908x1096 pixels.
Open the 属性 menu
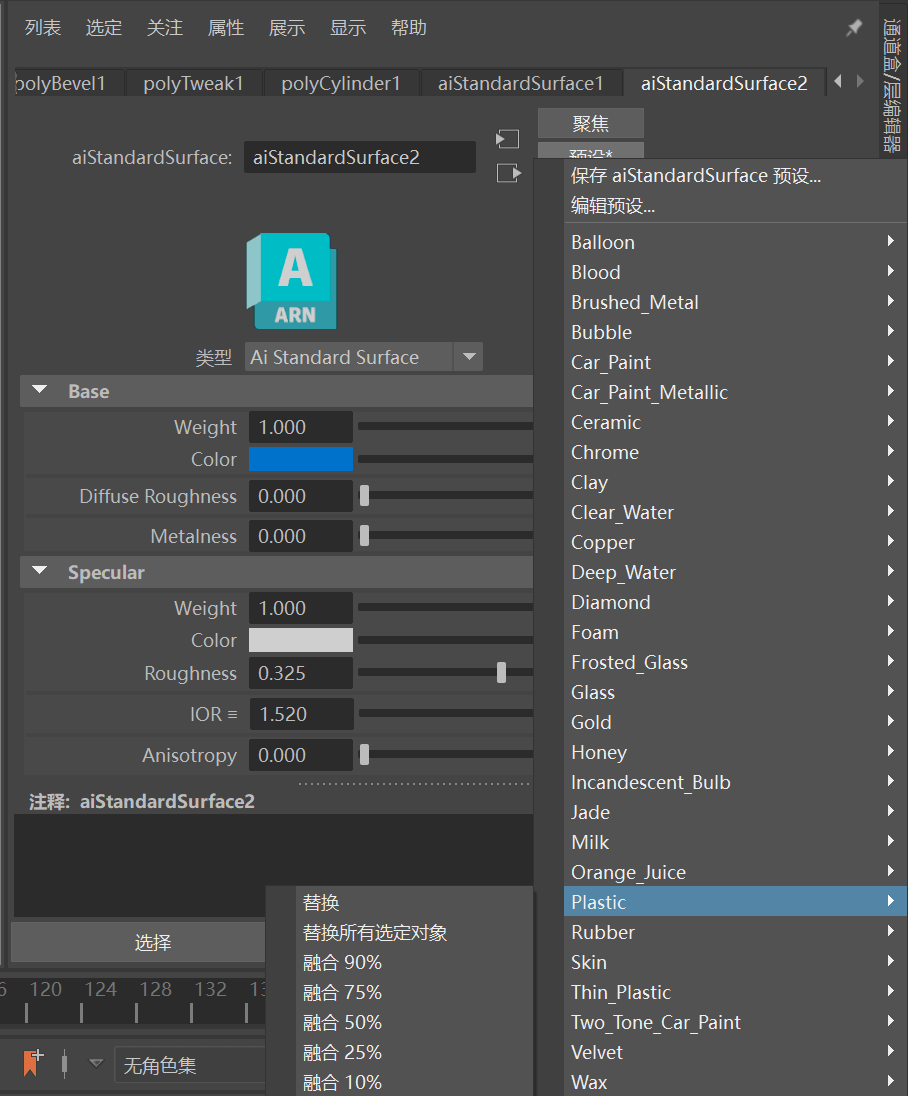pos(226,28)
